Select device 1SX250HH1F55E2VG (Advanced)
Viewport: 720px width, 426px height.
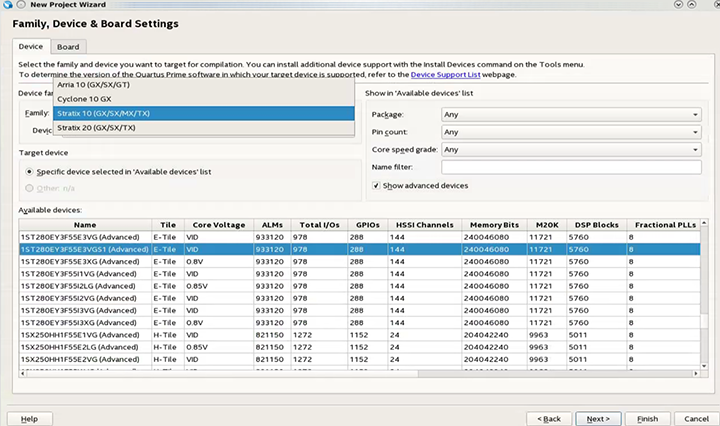(360, 359)
